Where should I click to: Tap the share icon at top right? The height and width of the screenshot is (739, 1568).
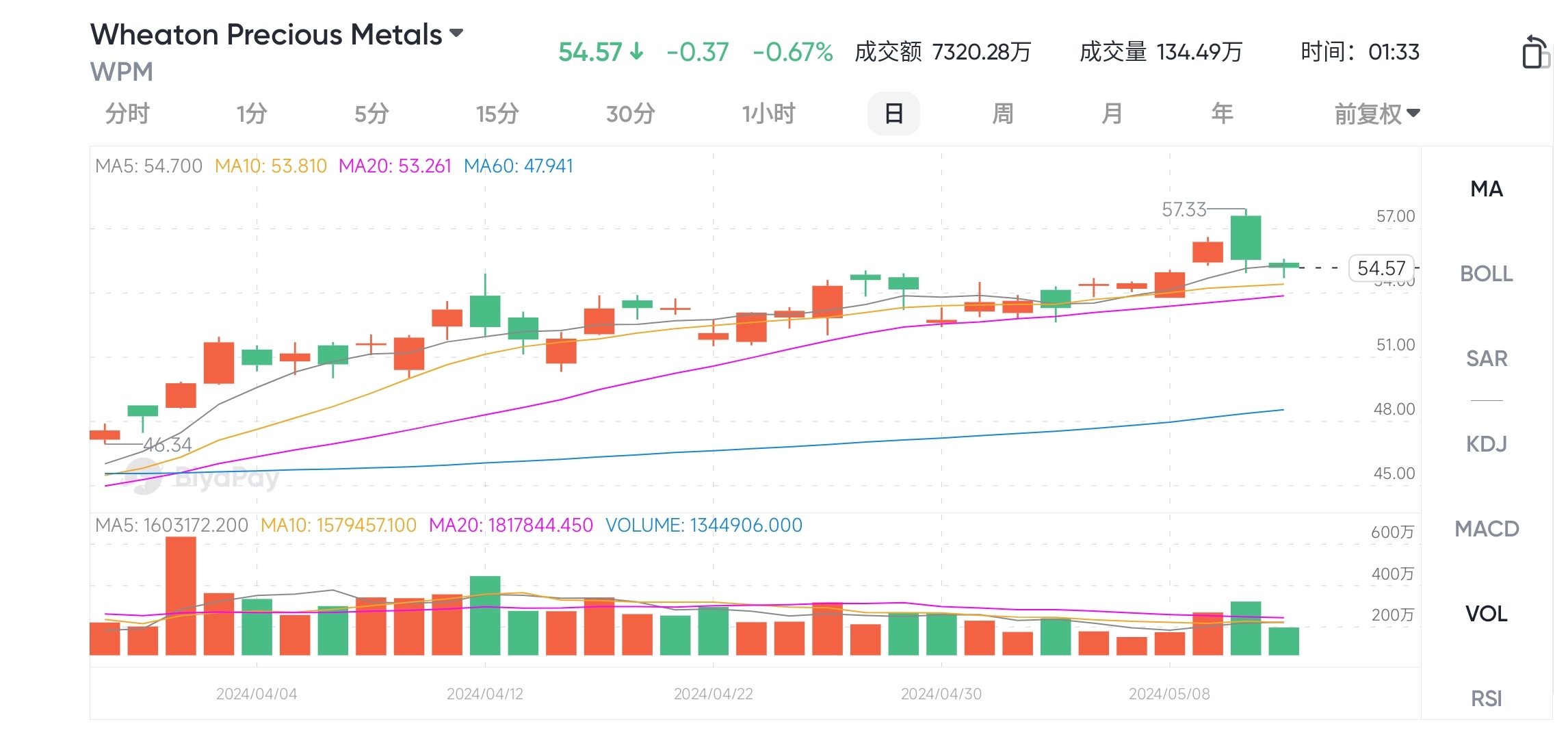1535,52
